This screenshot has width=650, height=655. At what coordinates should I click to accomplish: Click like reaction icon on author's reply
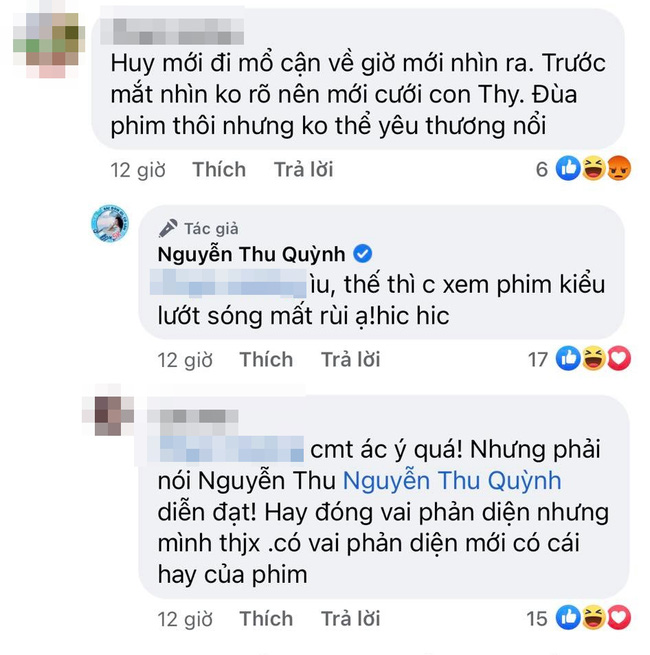point(568,358)
